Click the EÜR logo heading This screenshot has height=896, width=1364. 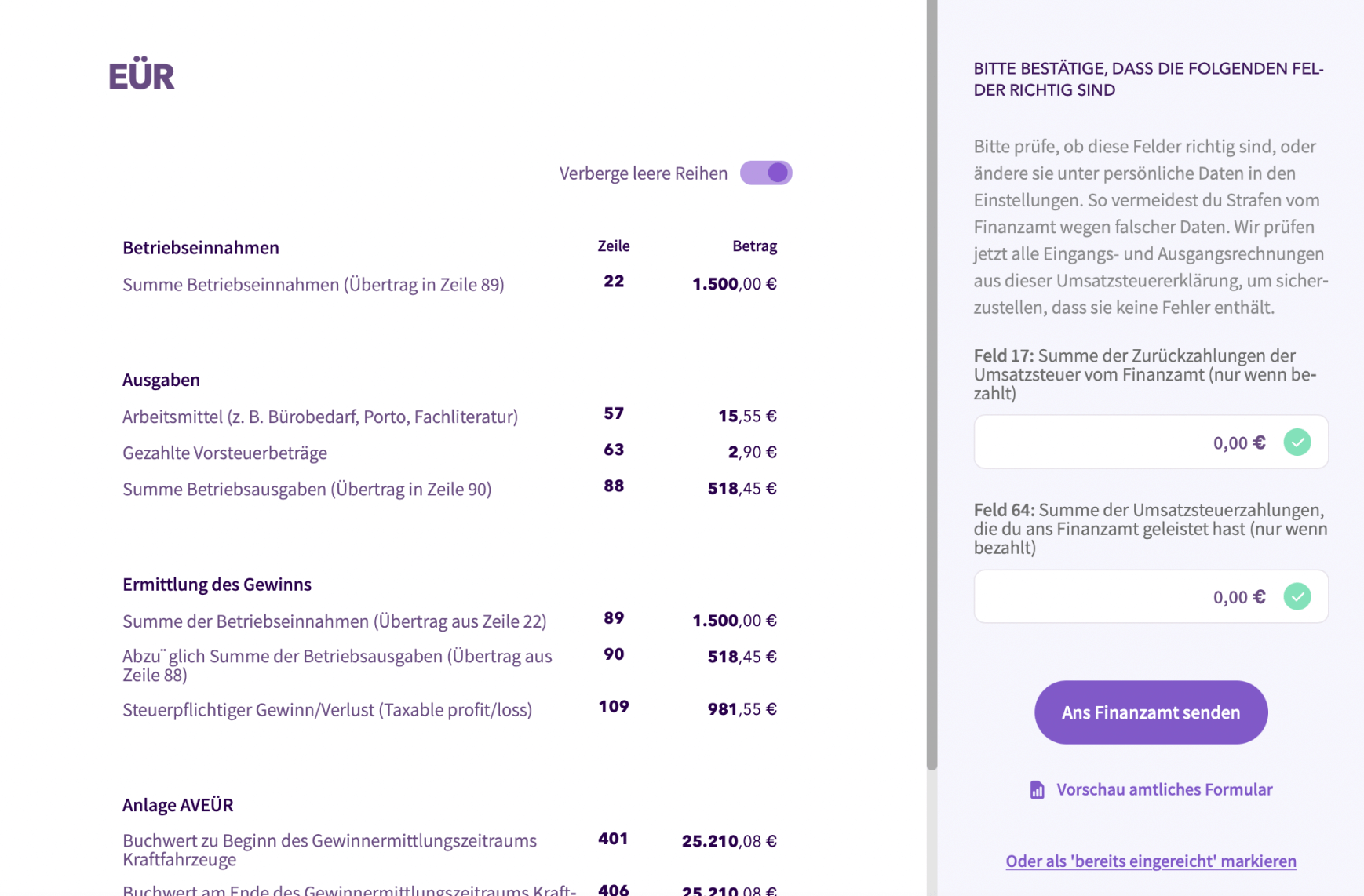click(x=141, y=76)
